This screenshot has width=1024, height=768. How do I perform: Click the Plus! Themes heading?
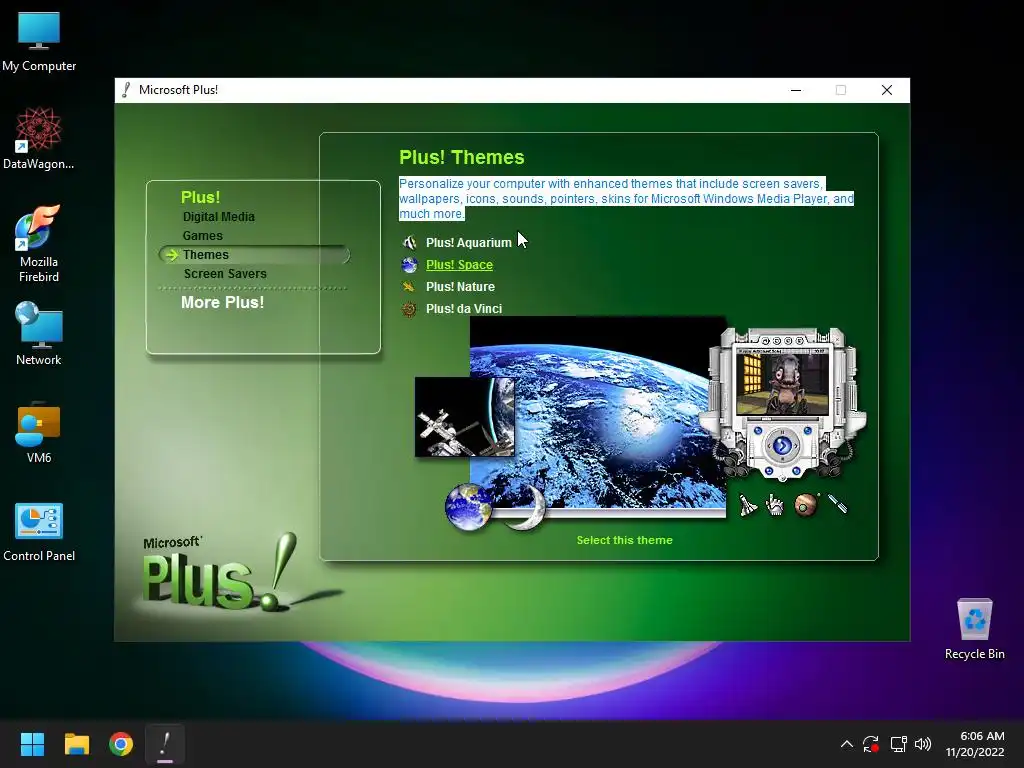click(x=462, y=157)
